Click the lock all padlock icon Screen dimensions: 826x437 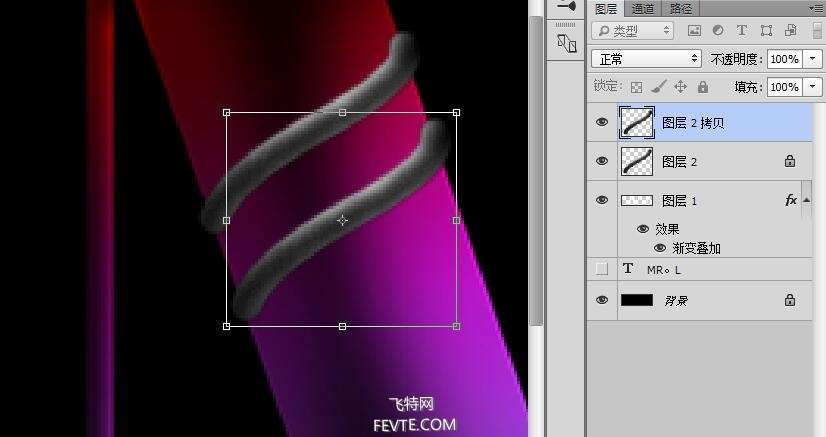[701, 87]
